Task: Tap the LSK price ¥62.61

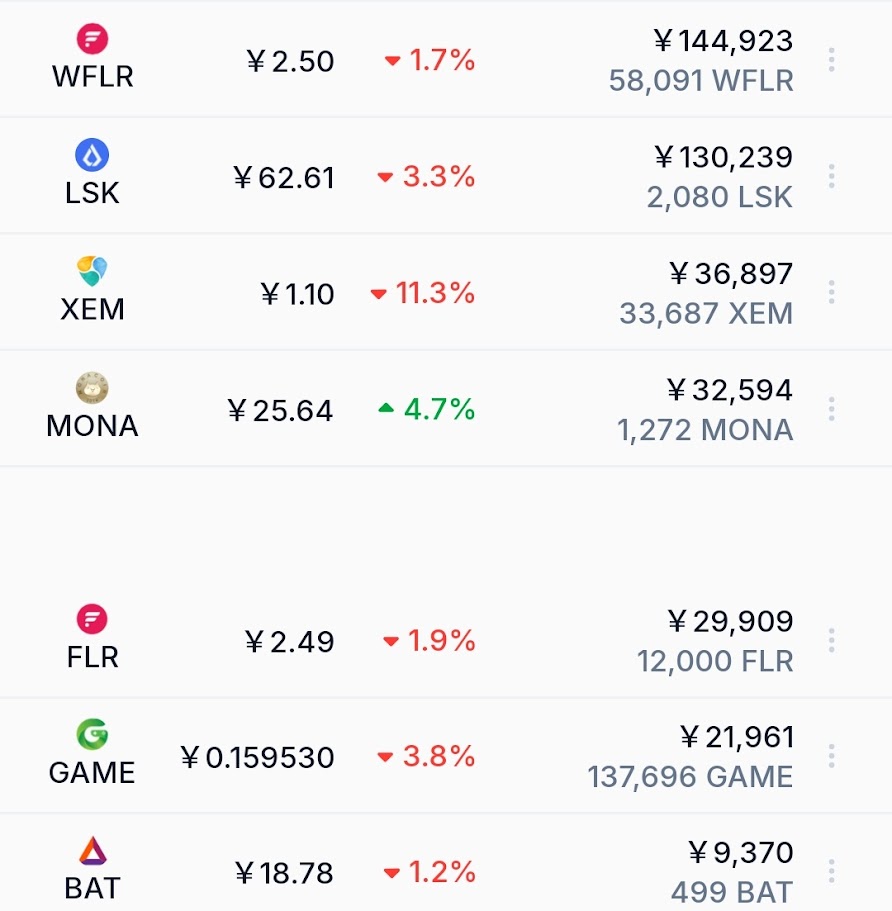Action: [x=284, y=177]
